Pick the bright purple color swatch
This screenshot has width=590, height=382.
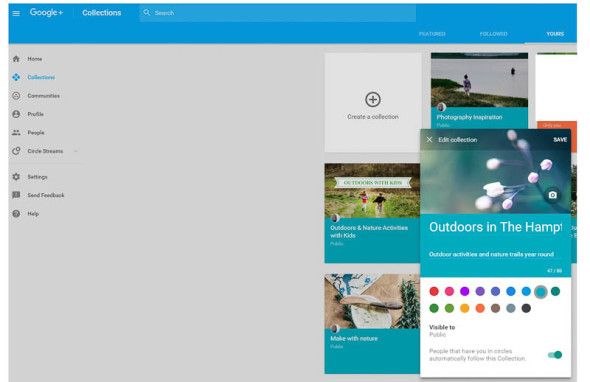(x=465, y=291)
